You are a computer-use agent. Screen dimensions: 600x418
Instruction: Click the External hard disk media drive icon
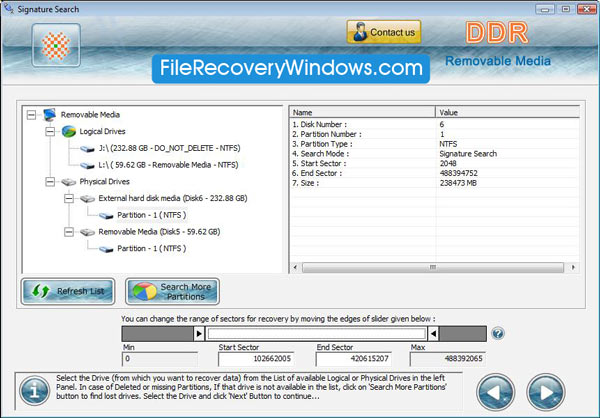click(87, 199)
